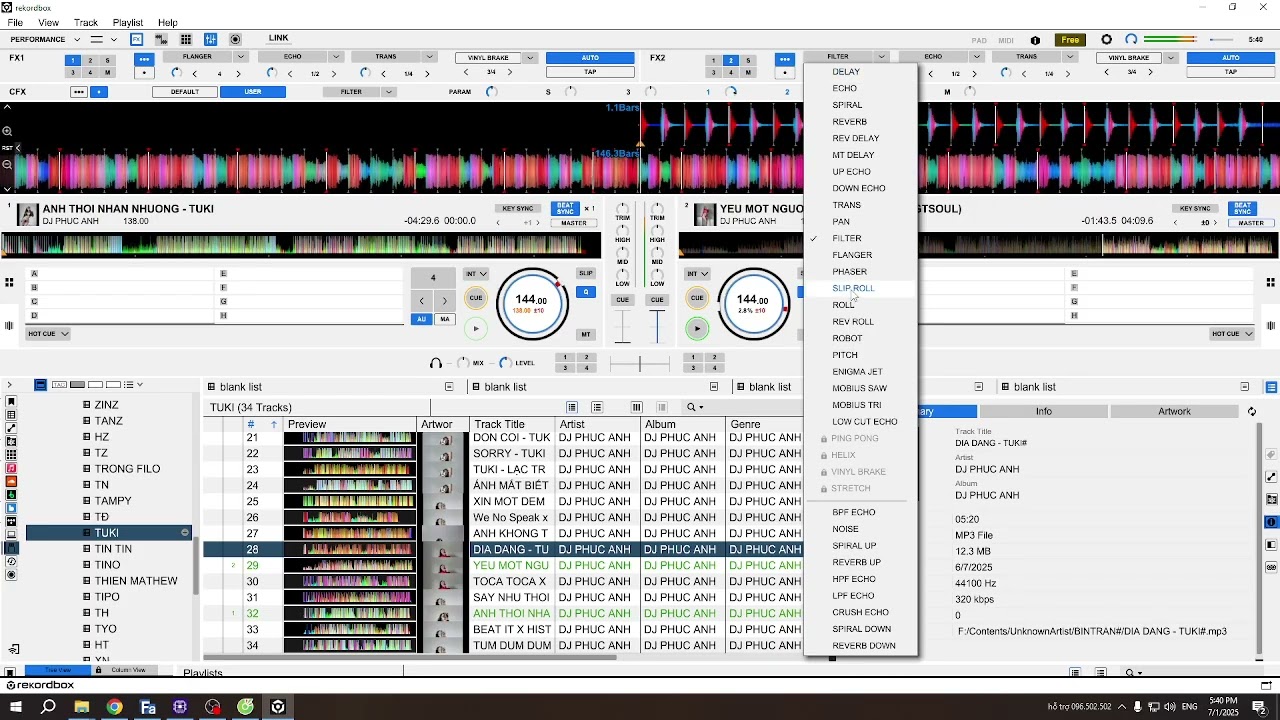The height and width of the screenshot is (720, 1280).
Task: Click the FX panel icon in toolbar
Action: click(136, 40)
